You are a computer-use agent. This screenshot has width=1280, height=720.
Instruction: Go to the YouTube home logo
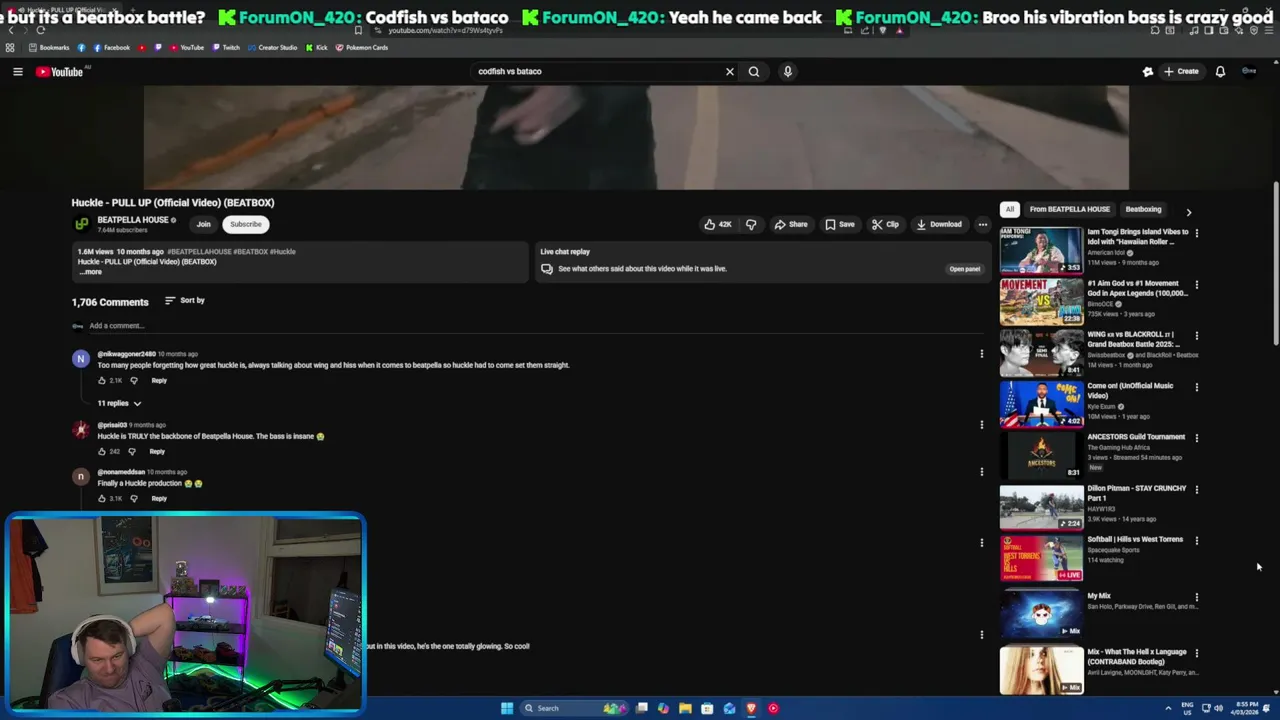point(59,71)
